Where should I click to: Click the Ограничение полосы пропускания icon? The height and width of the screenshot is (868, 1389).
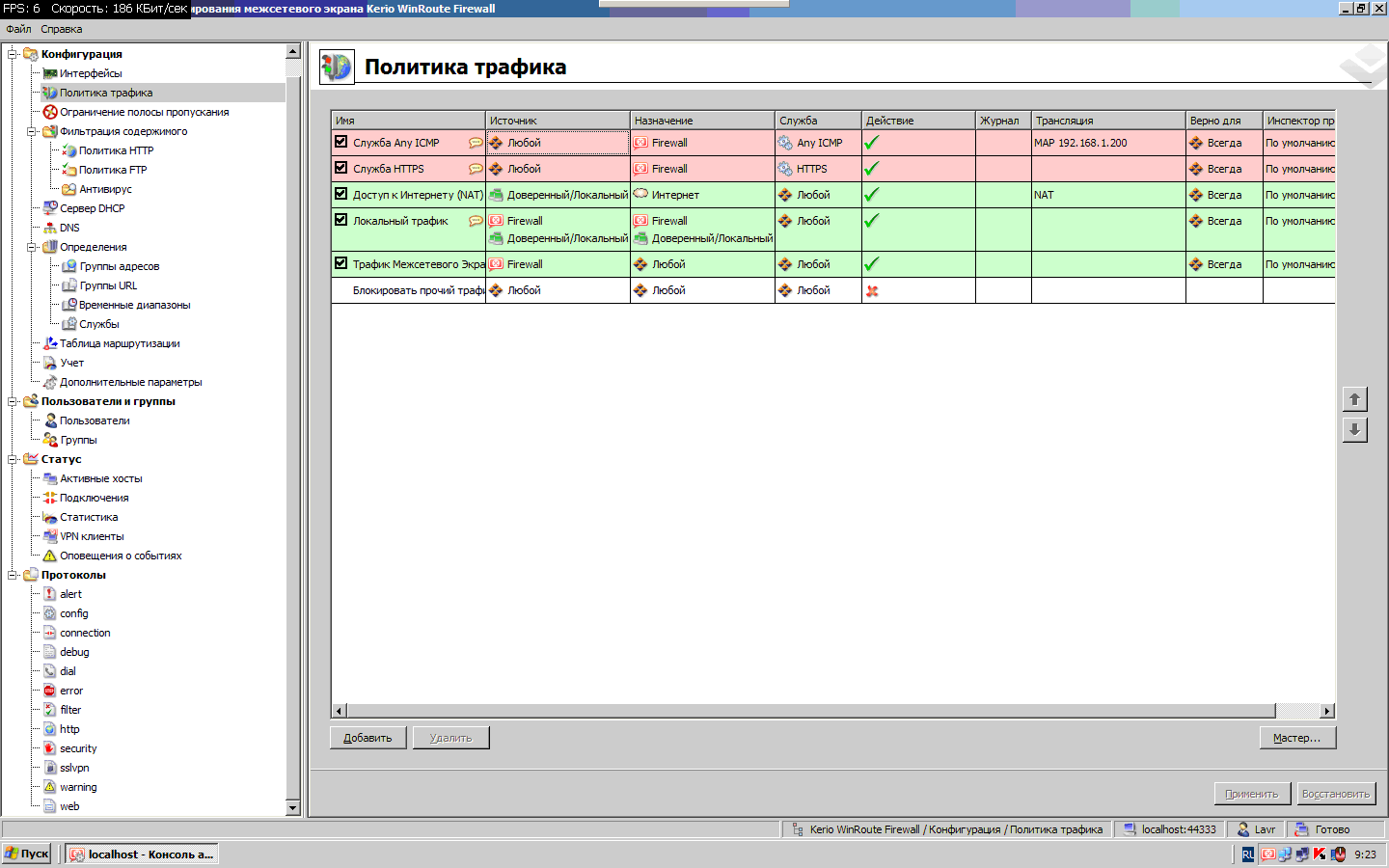coord(50,112)
